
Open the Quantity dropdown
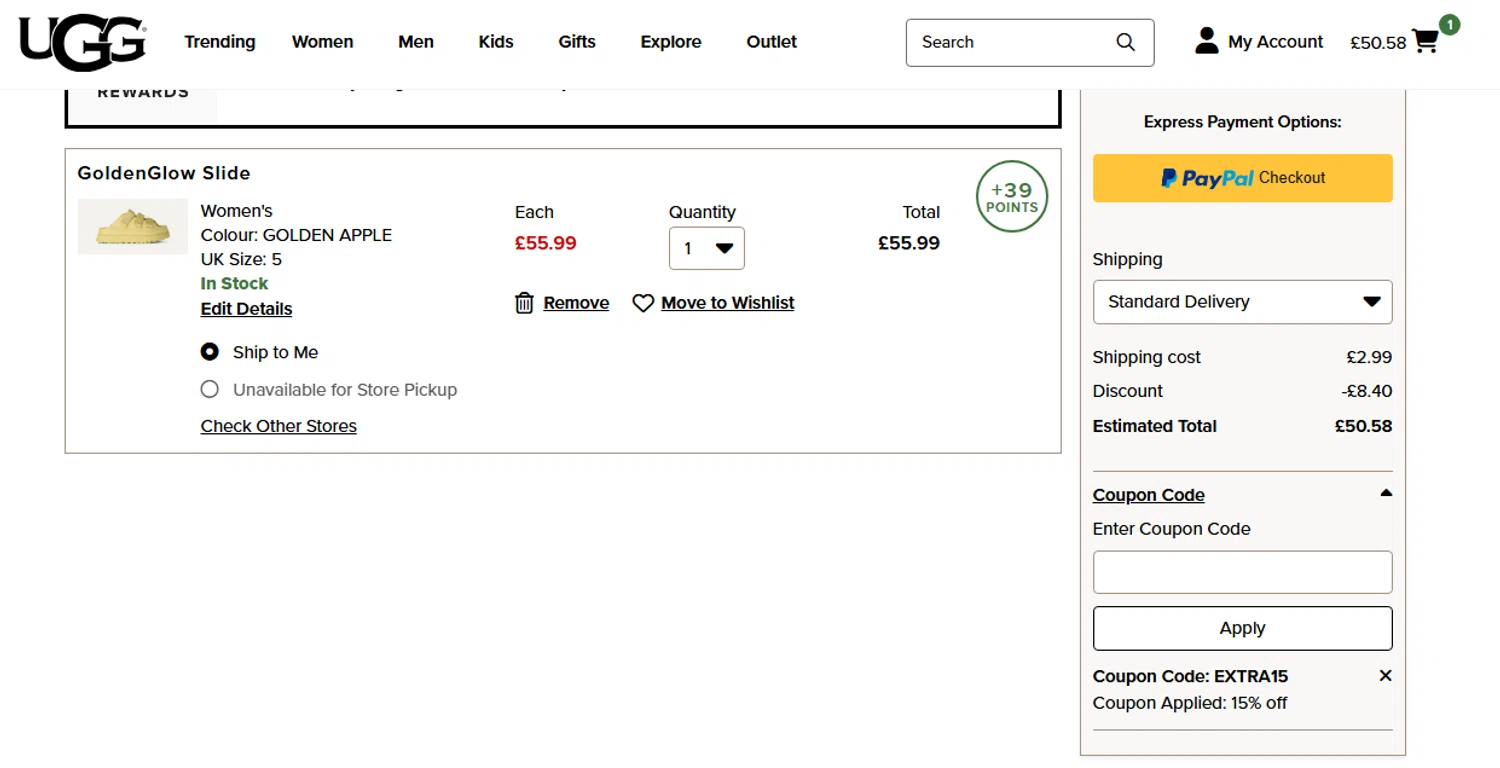[x=707, y=249]
